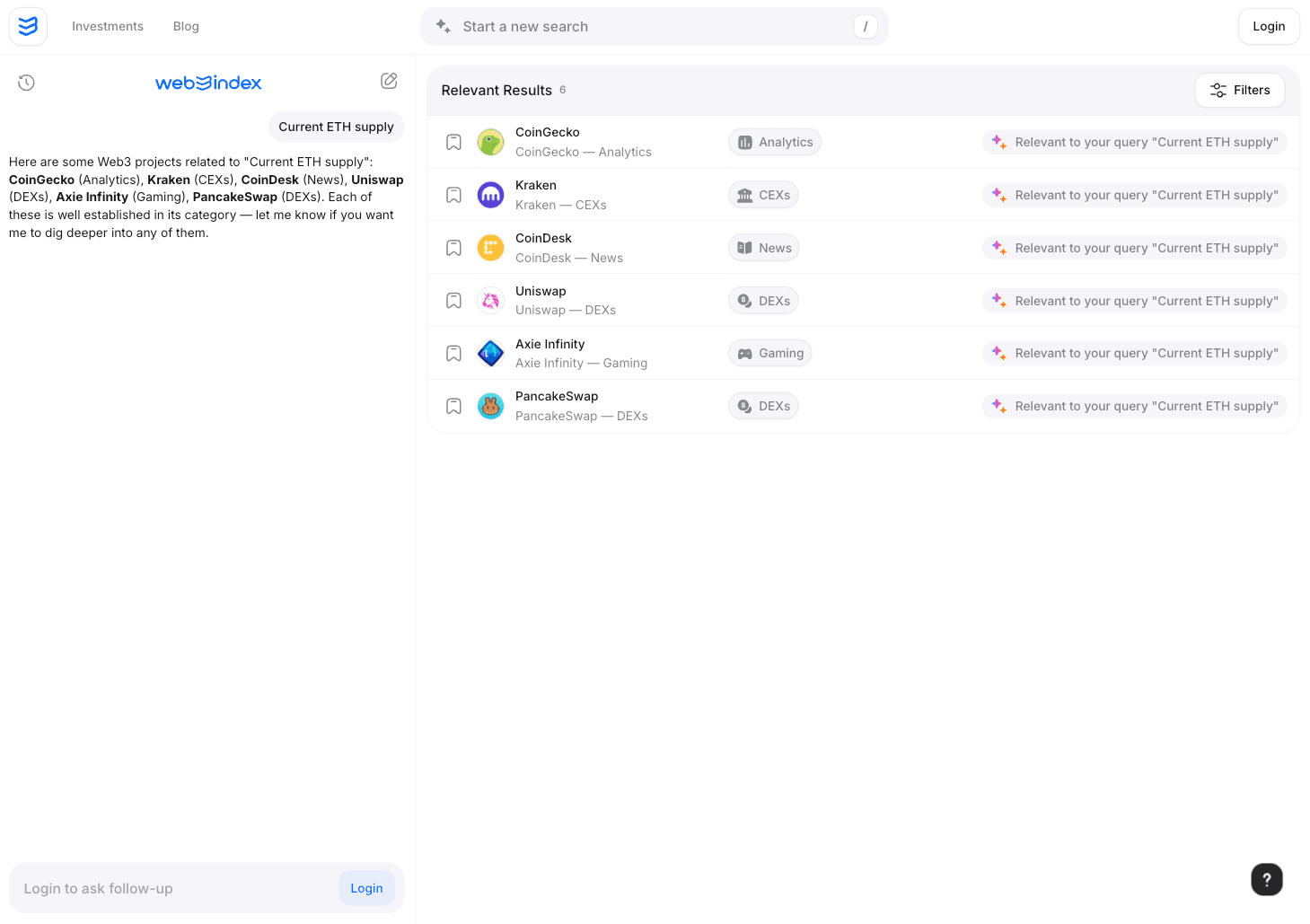Save PancakeSwap using its bookmark icon
This screenshot has height=924, width=1310.
click(x=453, y=406)
